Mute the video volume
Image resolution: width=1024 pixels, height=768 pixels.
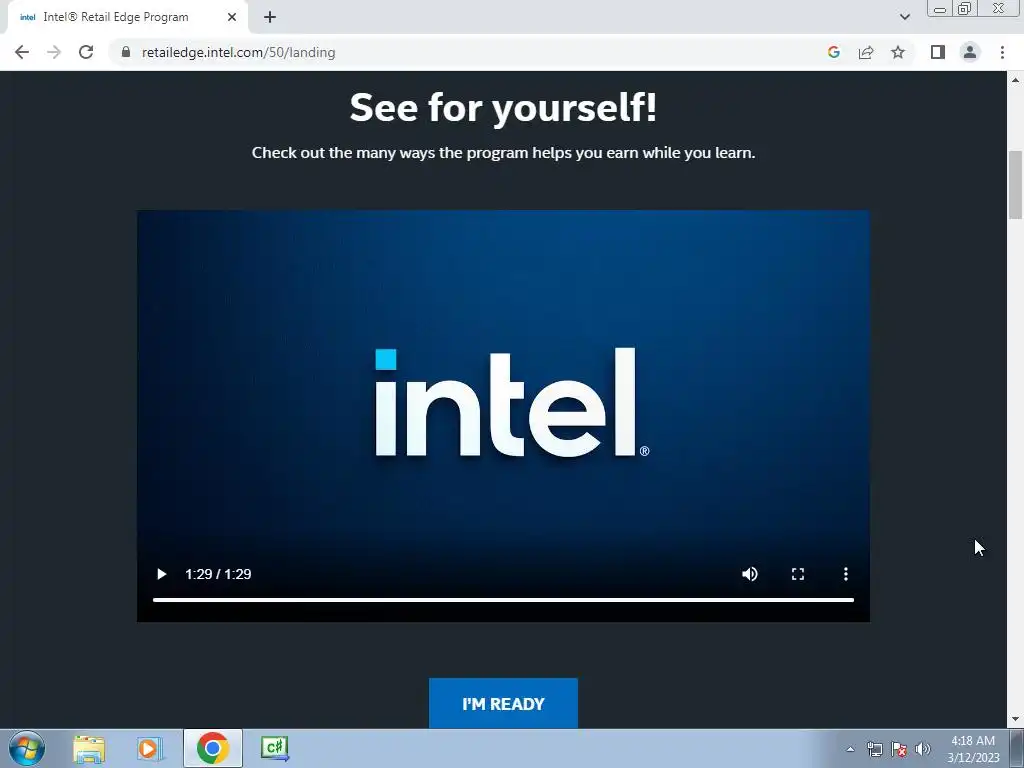click(750, 574)
